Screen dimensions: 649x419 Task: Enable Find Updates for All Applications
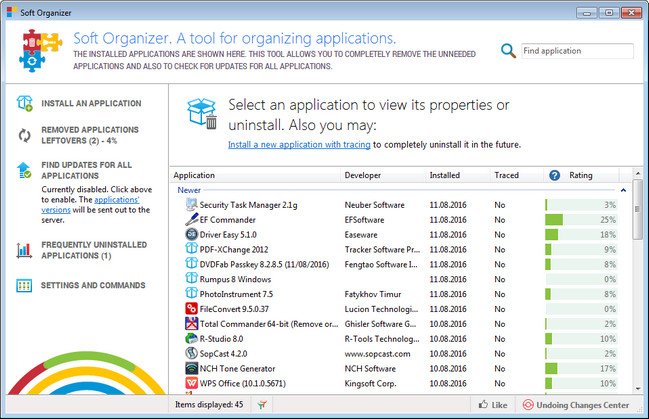(87, 170)
